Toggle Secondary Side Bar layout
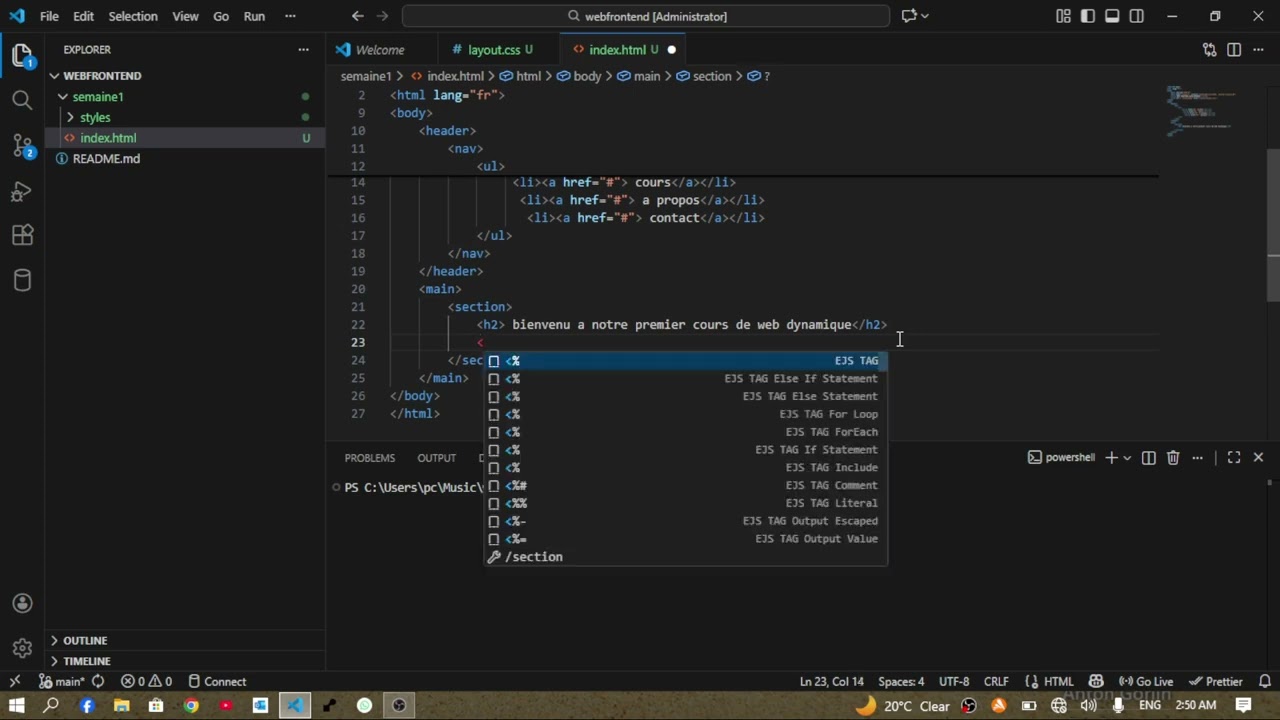1280x720 pixels. [x=1137, y=16]
